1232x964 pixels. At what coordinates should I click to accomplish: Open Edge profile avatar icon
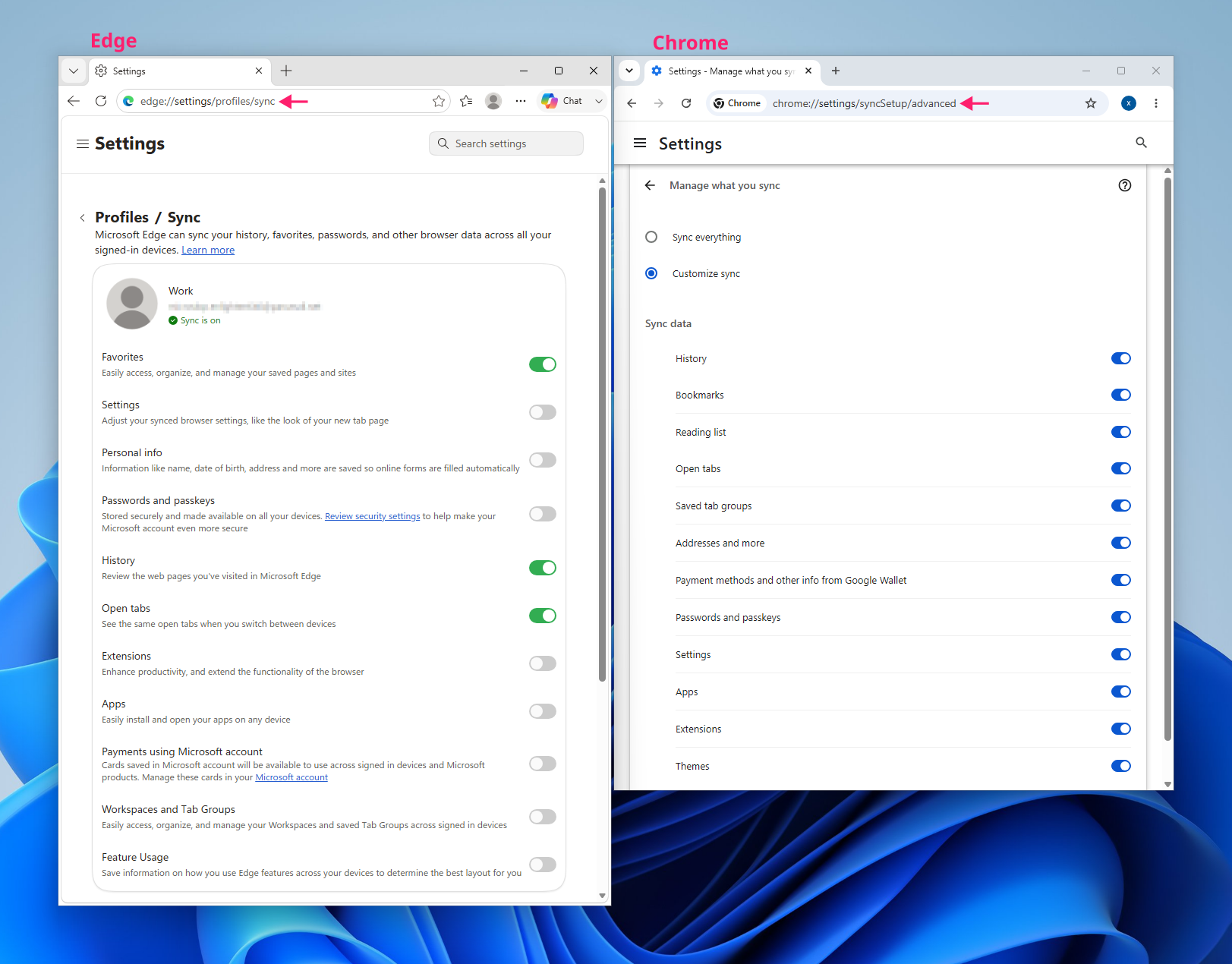tap(493, 101)
